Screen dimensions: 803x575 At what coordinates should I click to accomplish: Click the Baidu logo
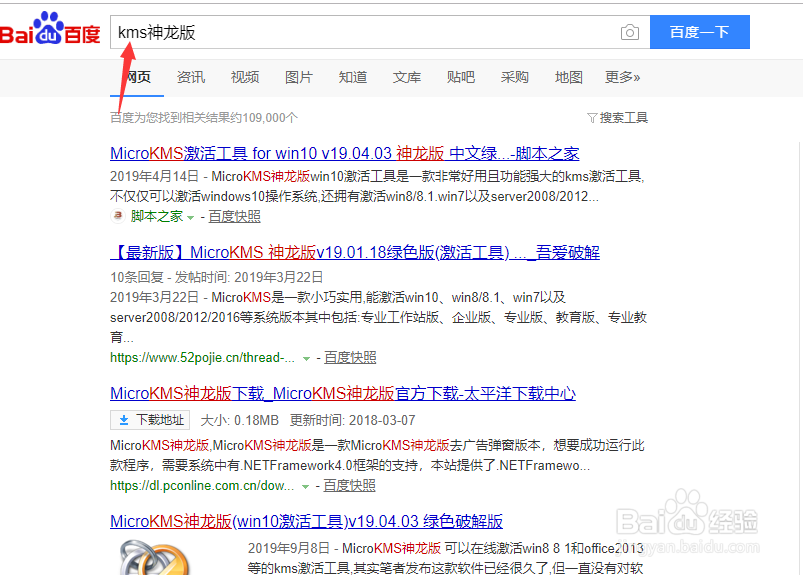click(50, 29)
